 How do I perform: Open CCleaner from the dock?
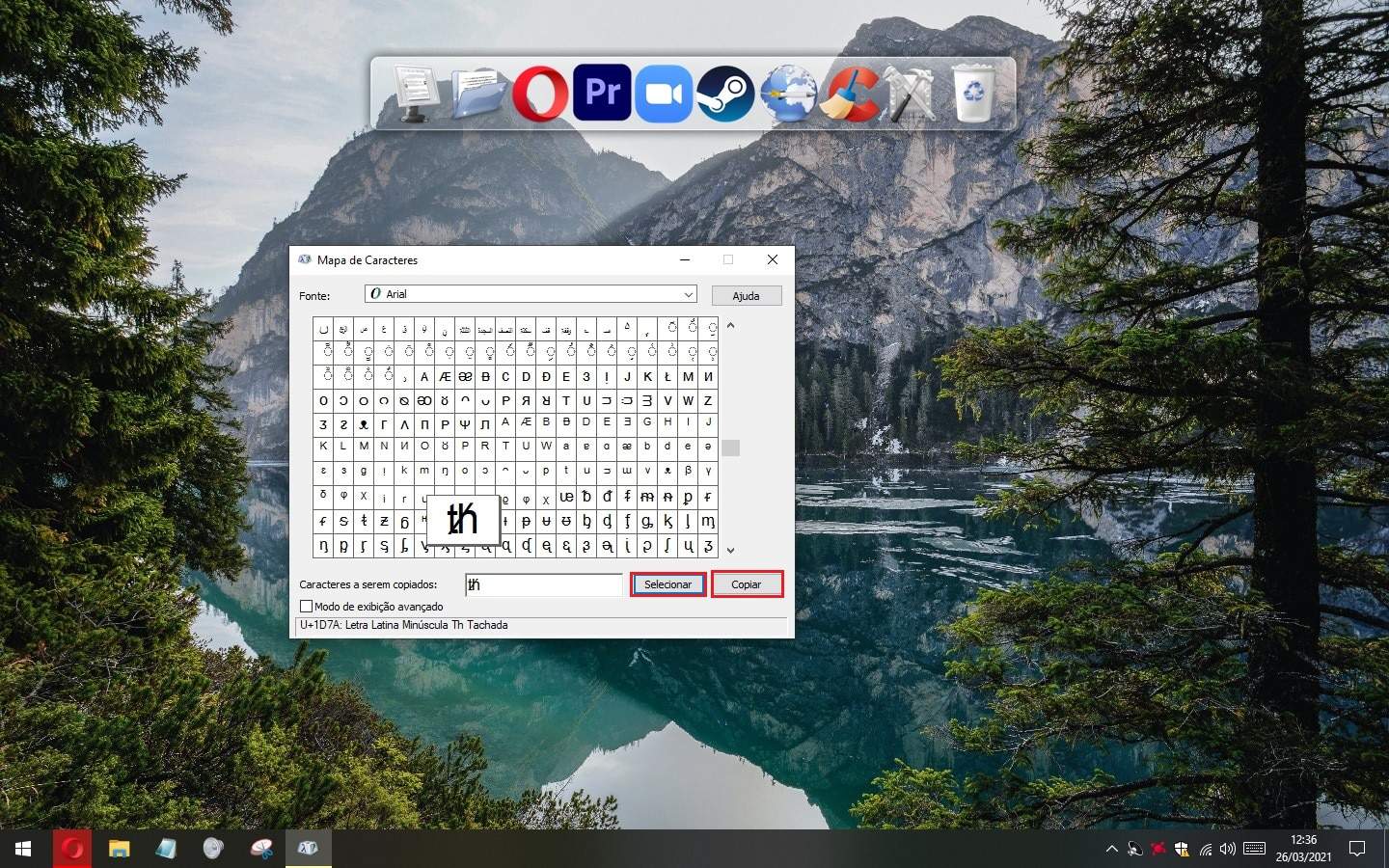point(850,93)
